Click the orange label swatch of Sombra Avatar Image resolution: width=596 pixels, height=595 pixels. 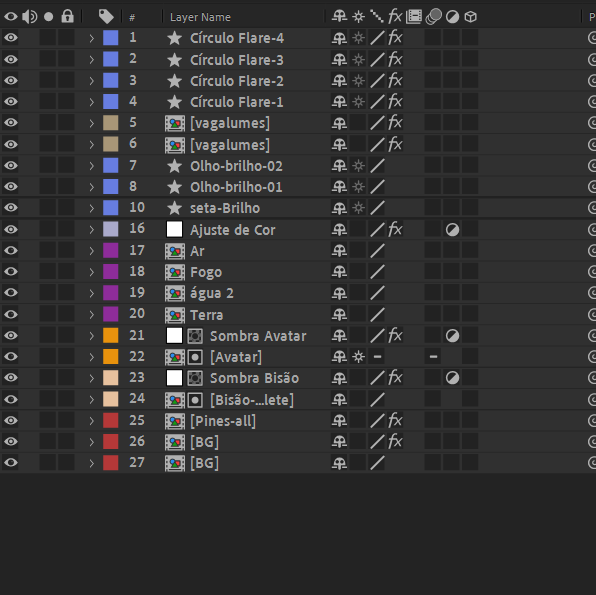pyautogui.click(x=111, y=335)
